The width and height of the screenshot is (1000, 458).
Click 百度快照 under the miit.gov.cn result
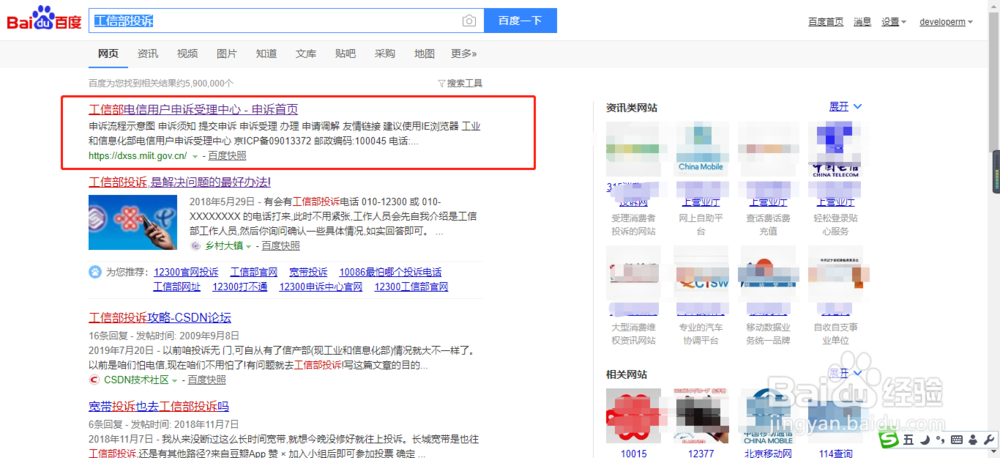[227, 156]
